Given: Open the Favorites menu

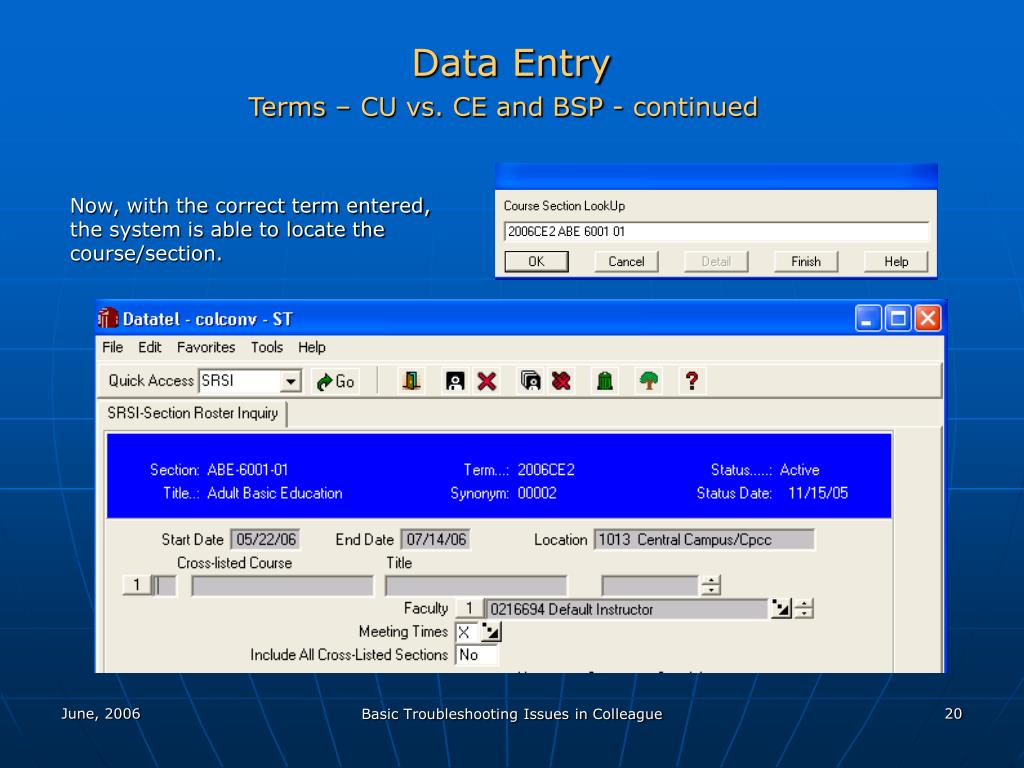Looking at the screenshot, I should [x=206, y=347].
